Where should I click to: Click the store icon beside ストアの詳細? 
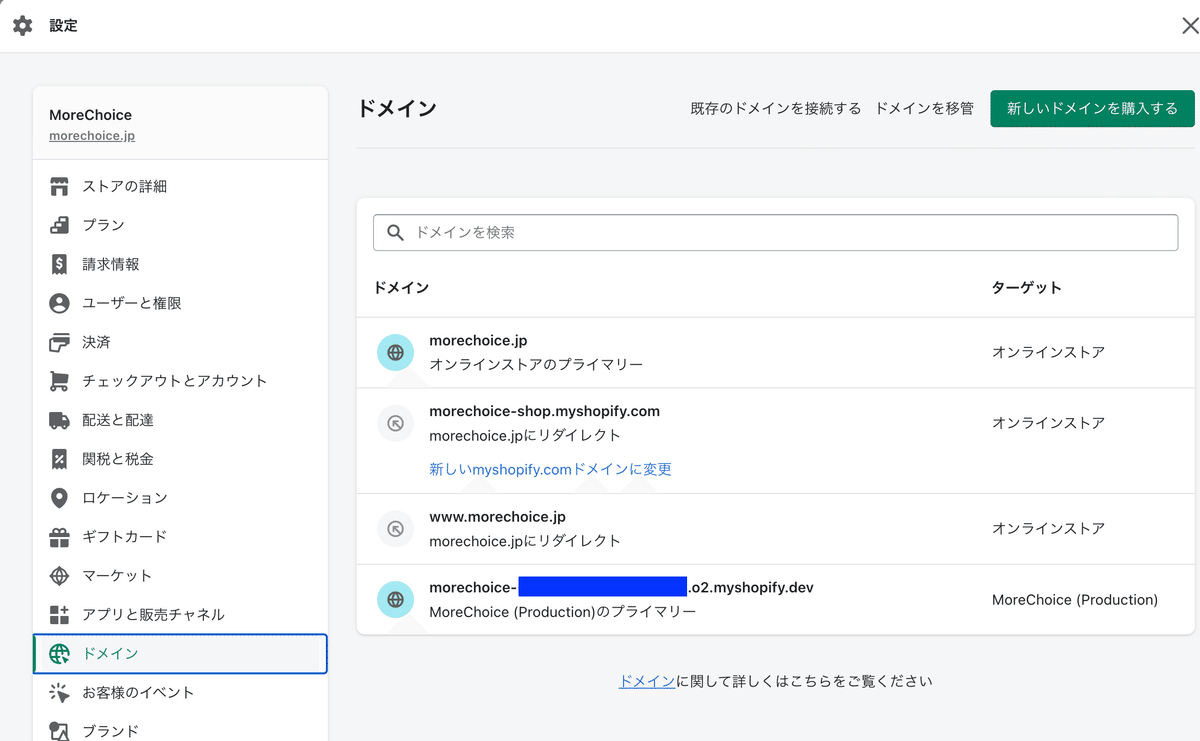pos(59,186)
